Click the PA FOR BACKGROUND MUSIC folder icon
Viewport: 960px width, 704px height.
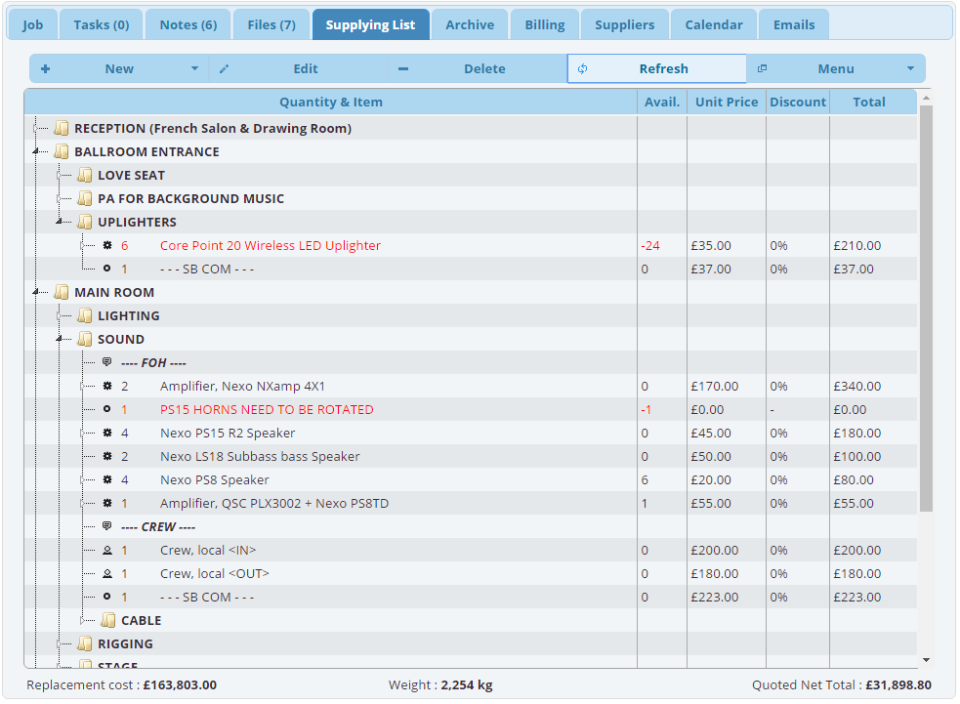pyautogui.click(x=84, y=198)
